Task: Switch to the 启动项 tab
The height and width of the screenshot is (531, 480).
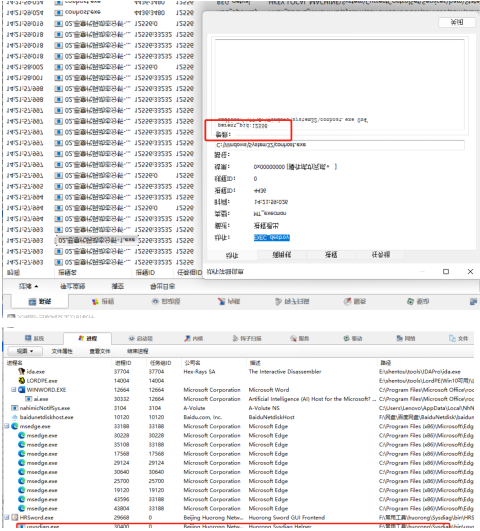Action: pos(141,338)
